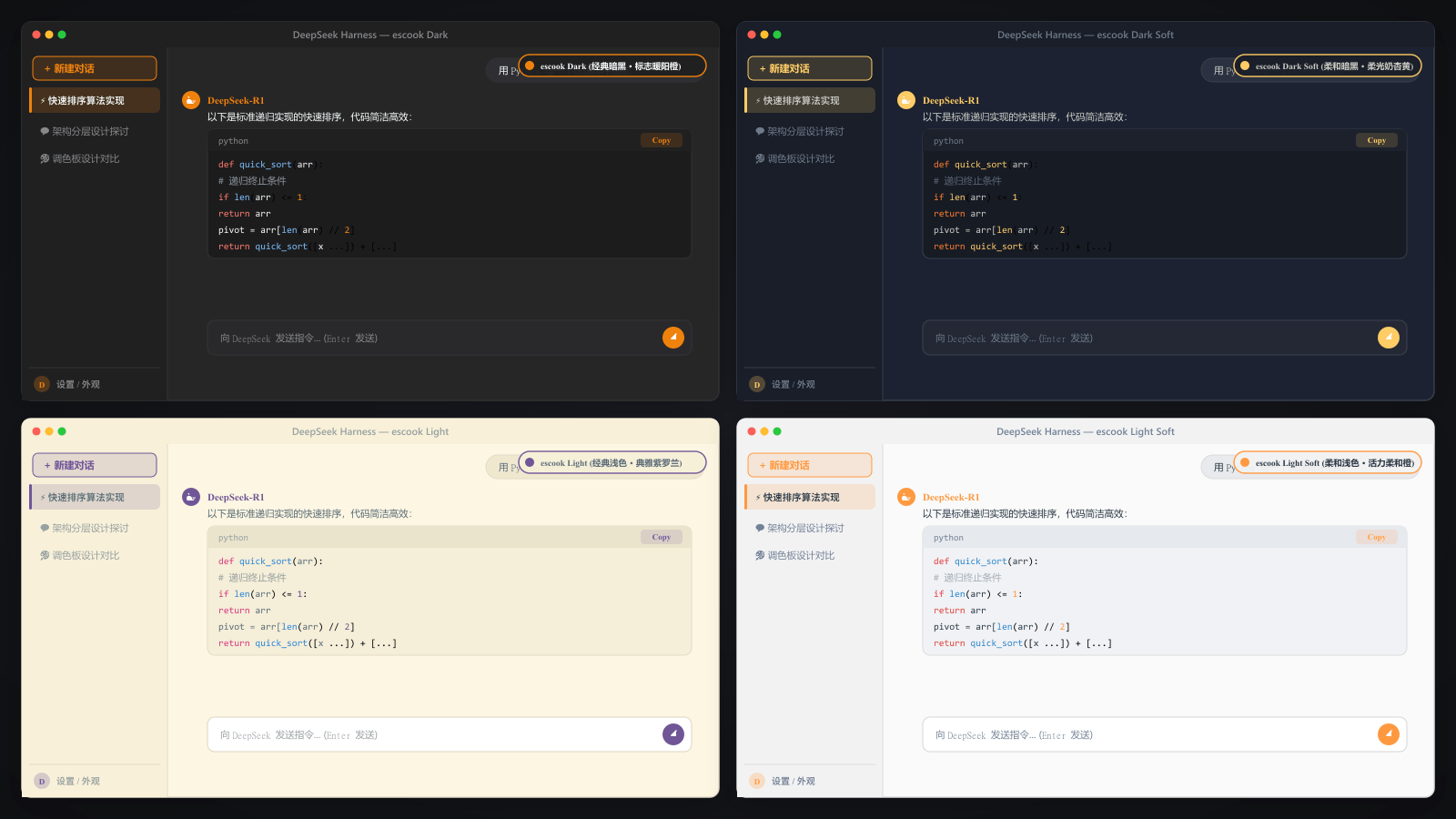Click the D user avatar in escook Dark window

(42, 384)
